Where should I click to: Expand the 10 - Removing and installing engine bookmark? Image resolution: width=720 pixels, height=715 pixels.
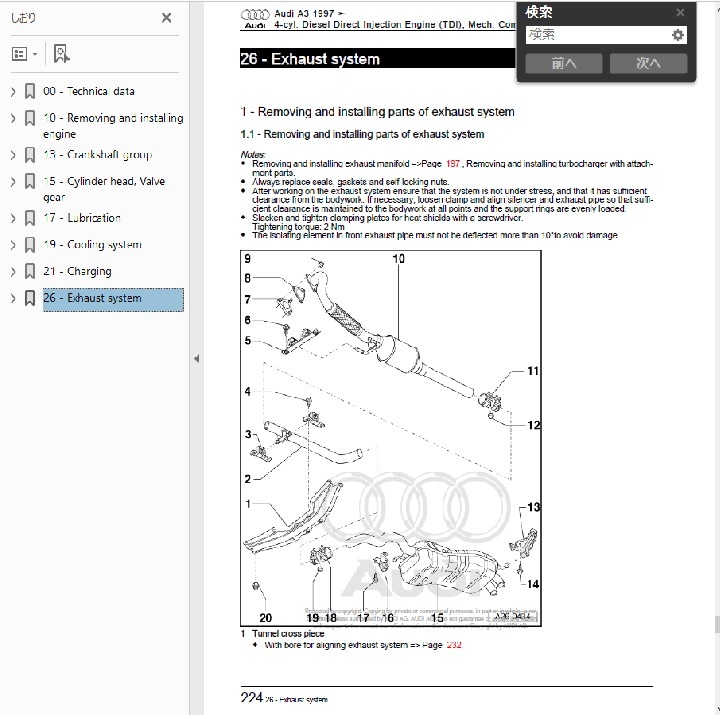pyautogui.click(x=13, y=118)
